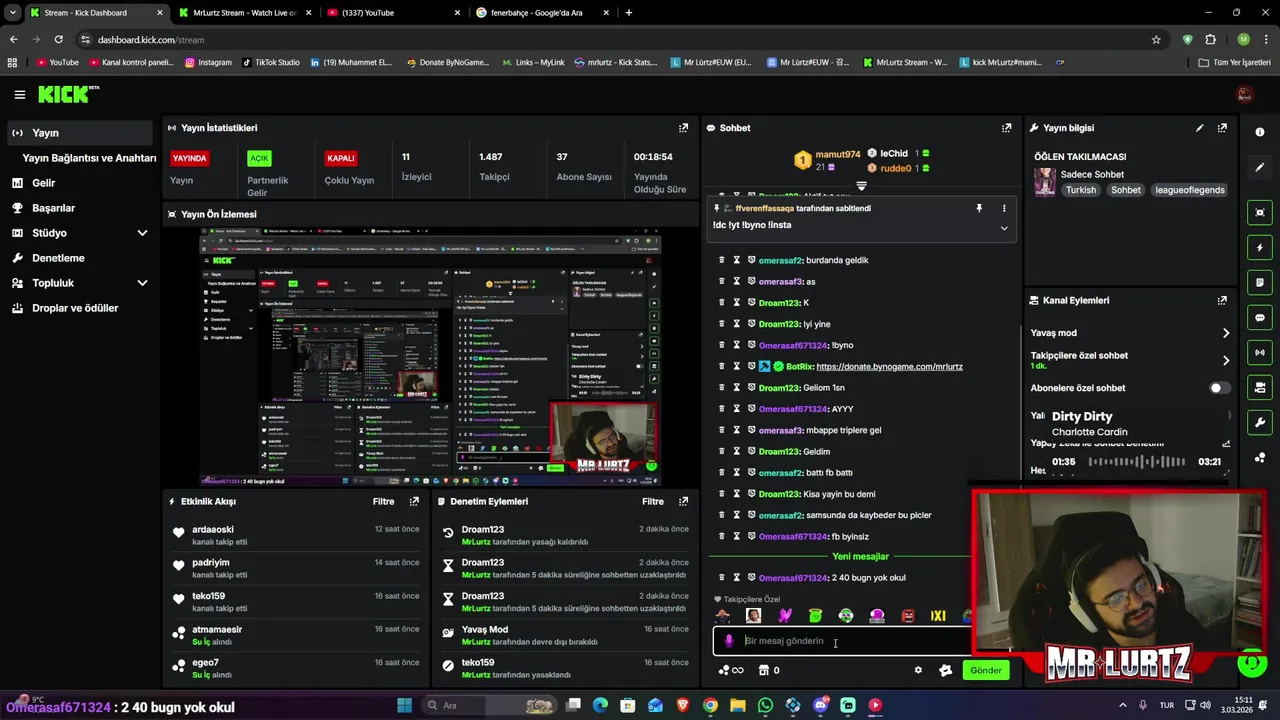The width and height of the screenshot is (1280, 720).
Task: Click the leagueoflegends tag
Action: coord(1189,190)
